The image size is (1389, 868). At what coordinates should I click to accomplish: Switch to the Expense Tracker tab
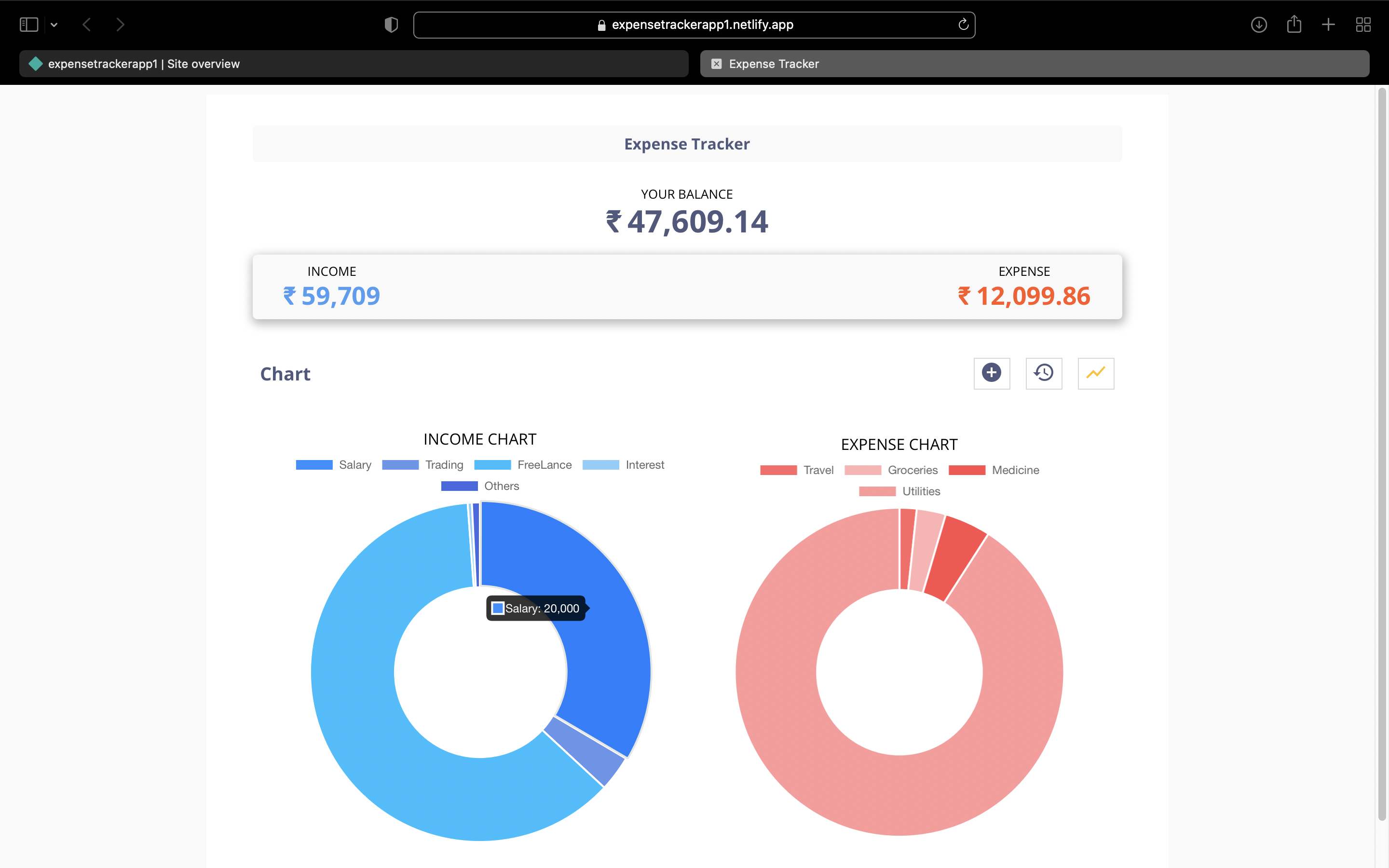pyautogui.click(x=774, y=64)
